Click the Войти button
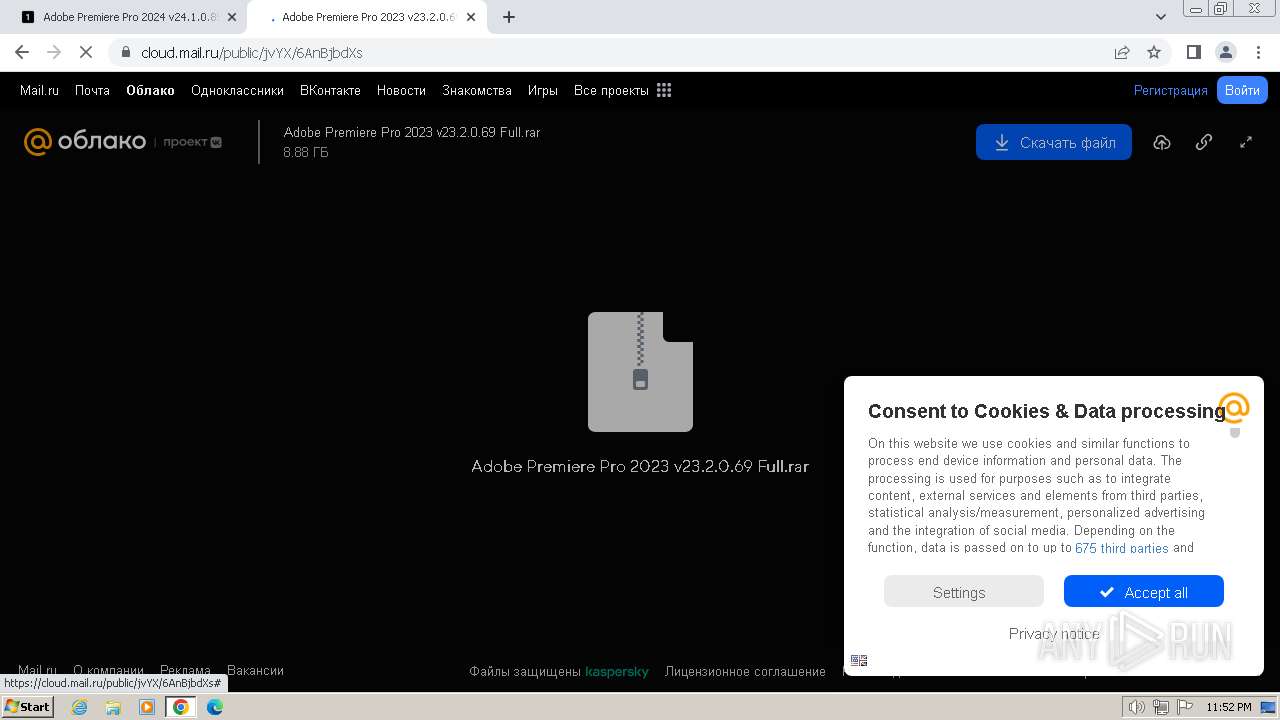Image resolution: width=1280 pixels, height=720 pixels. tap(1242, 90)
